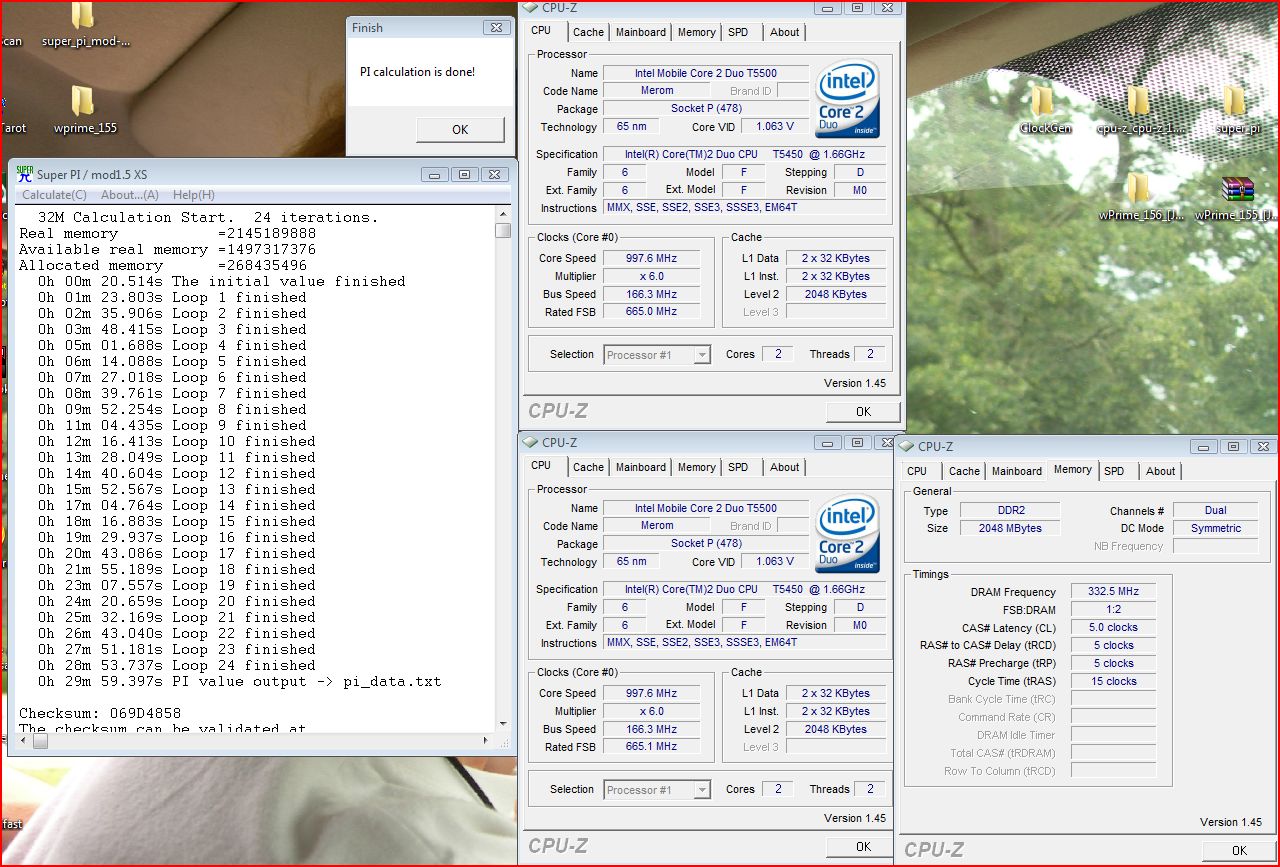Switch to Cache tab in top CPU-Z window
This screenshot has width=1280, height=867.
coord(588,32)
